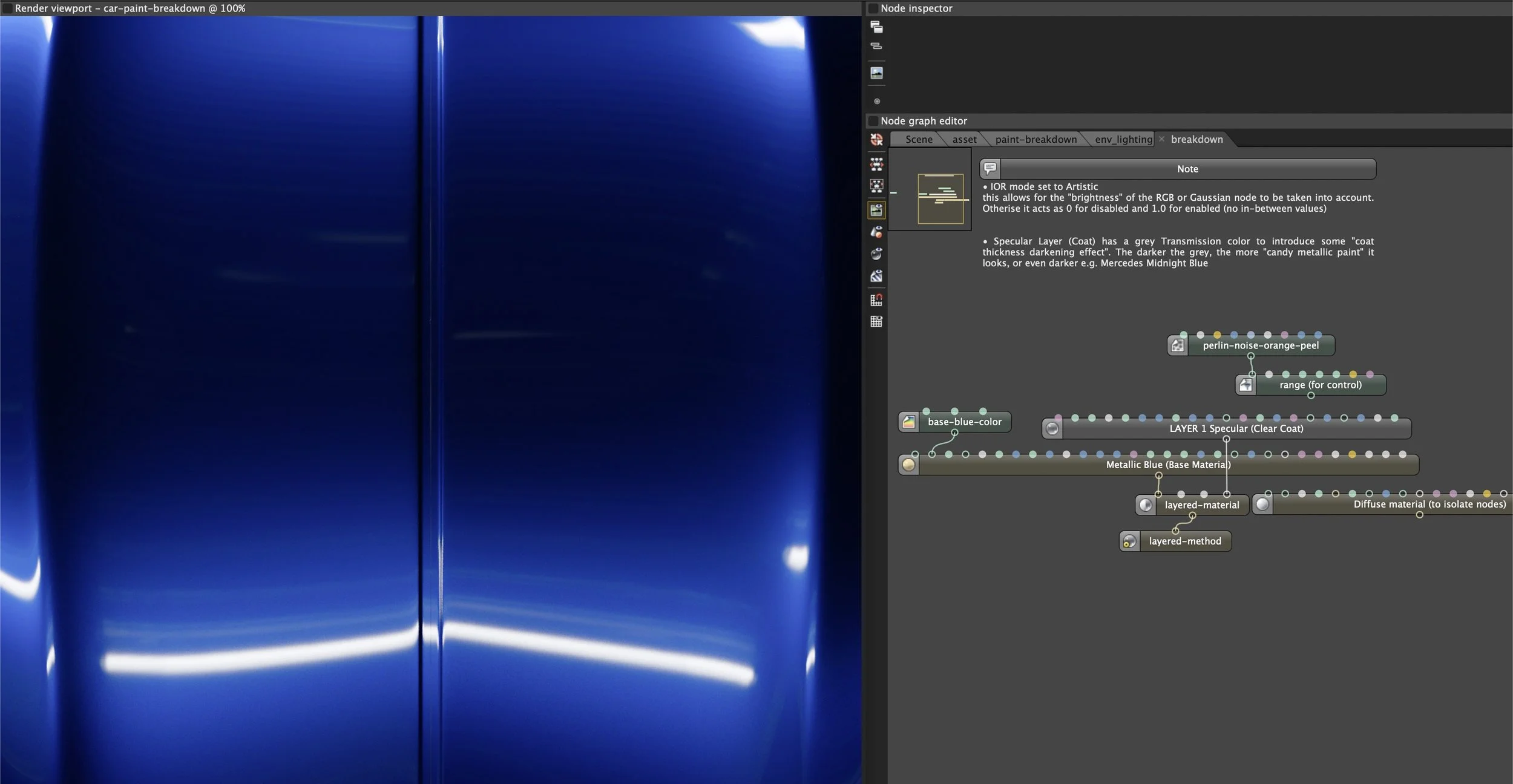Screen dimensions: 1513x784
Task: Select the layered-method node
Action: point(1184,541)
